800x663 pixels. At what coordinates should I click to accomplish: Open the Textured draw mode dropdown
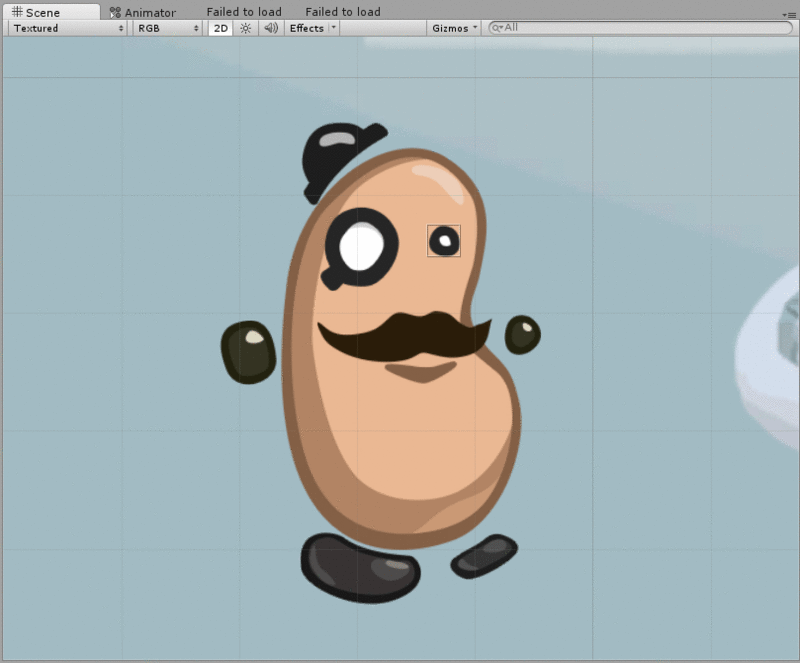coord(67,29)
